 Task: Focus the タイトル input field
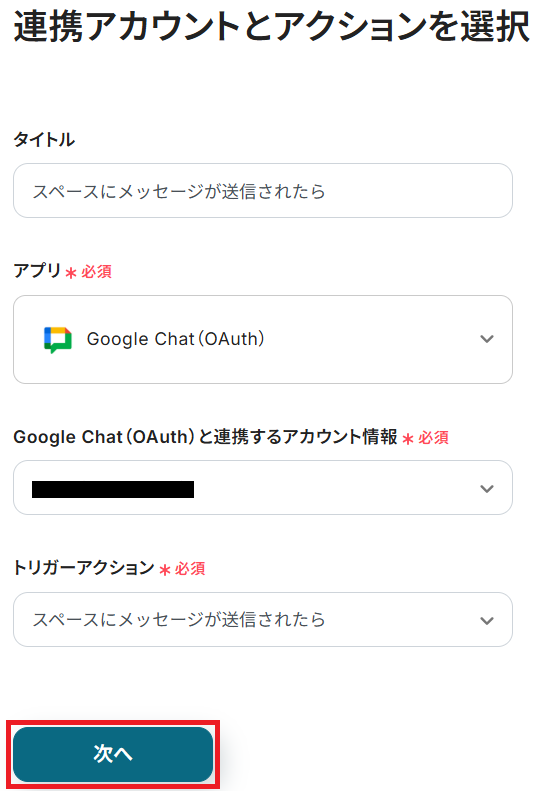point(263,191)
